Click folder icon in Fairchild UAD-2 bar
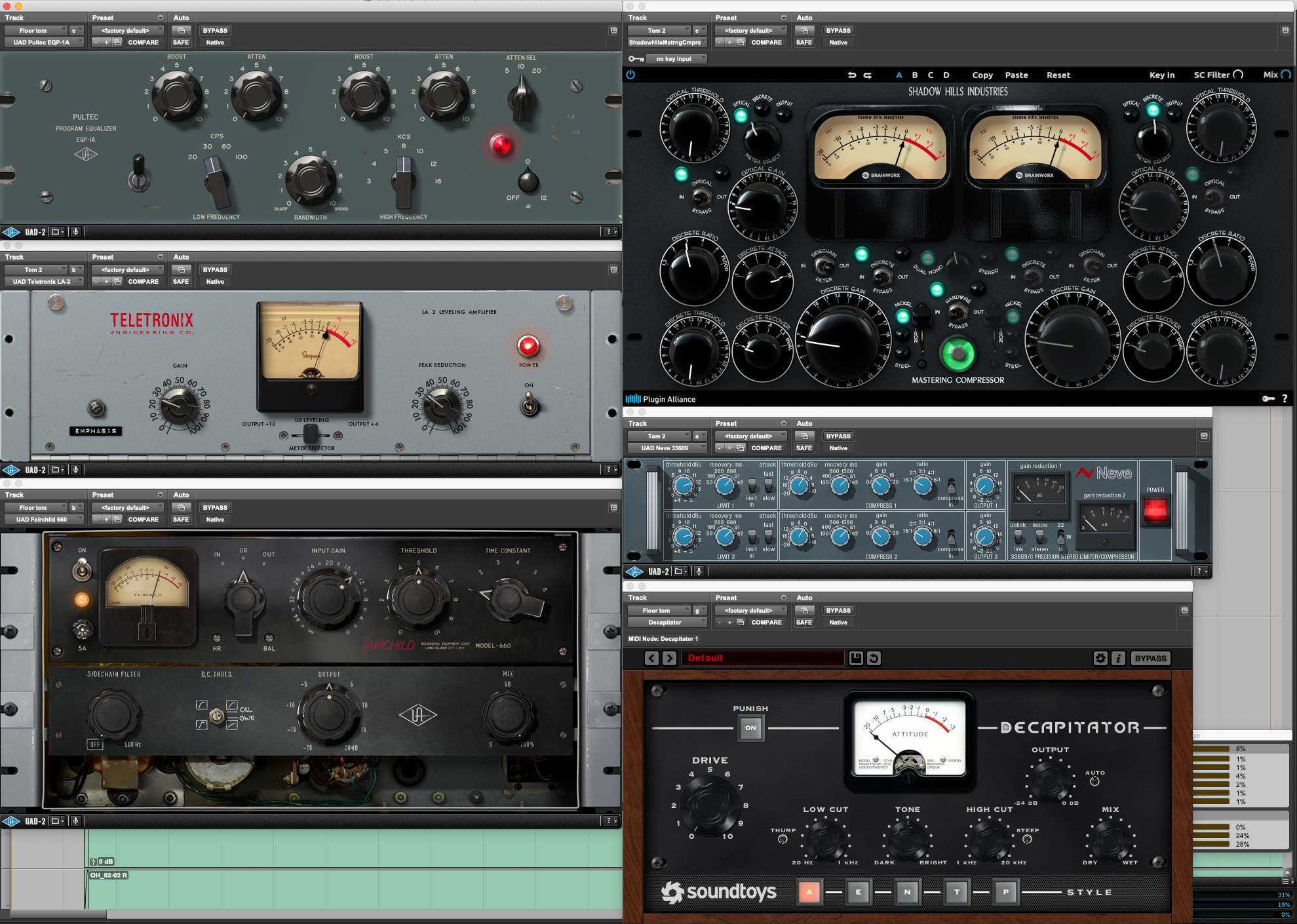 point(57,821)
